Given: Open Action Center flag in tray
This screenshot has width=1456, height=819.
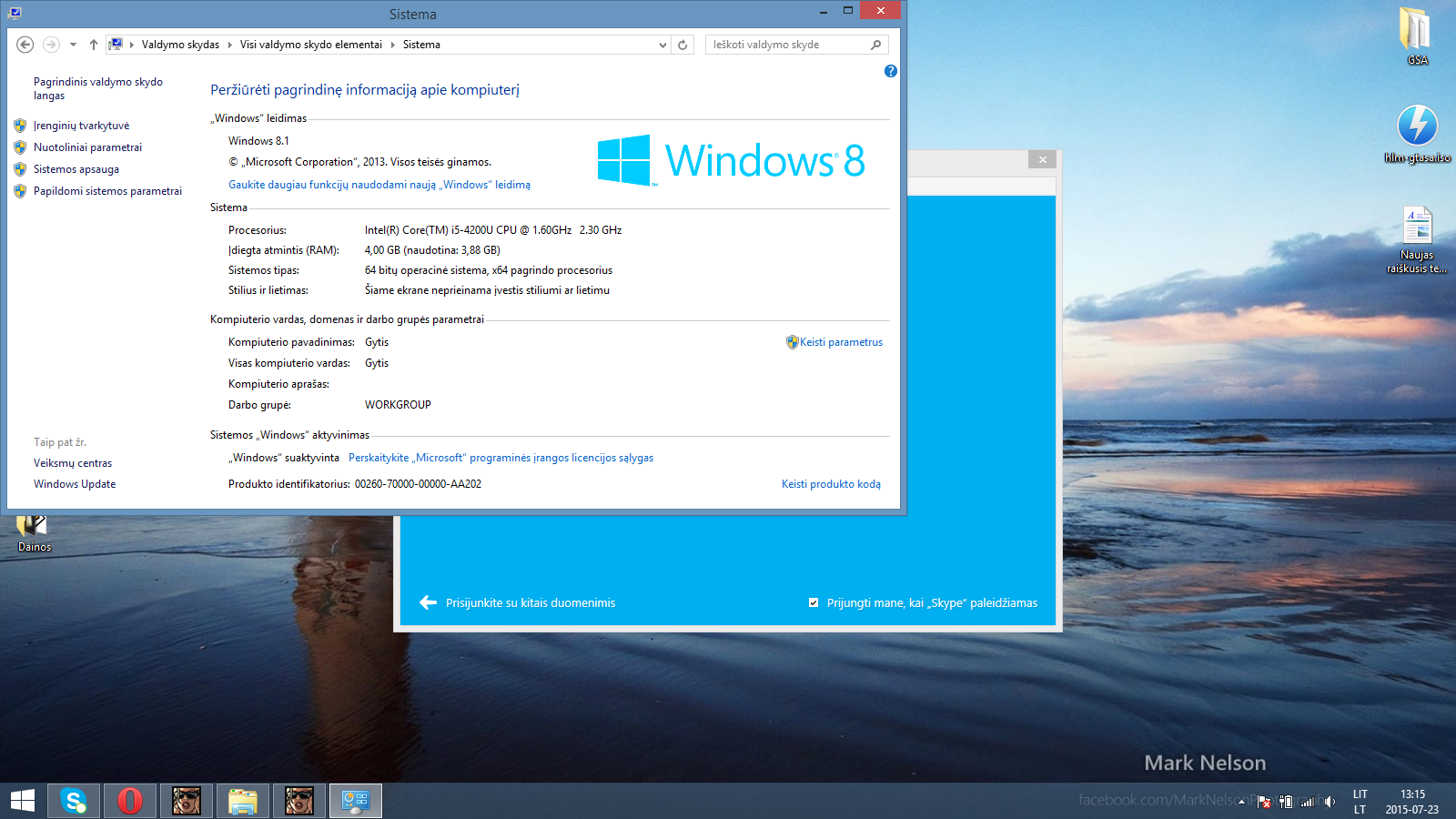Looking at the screenshot, I should [1263, 802].
